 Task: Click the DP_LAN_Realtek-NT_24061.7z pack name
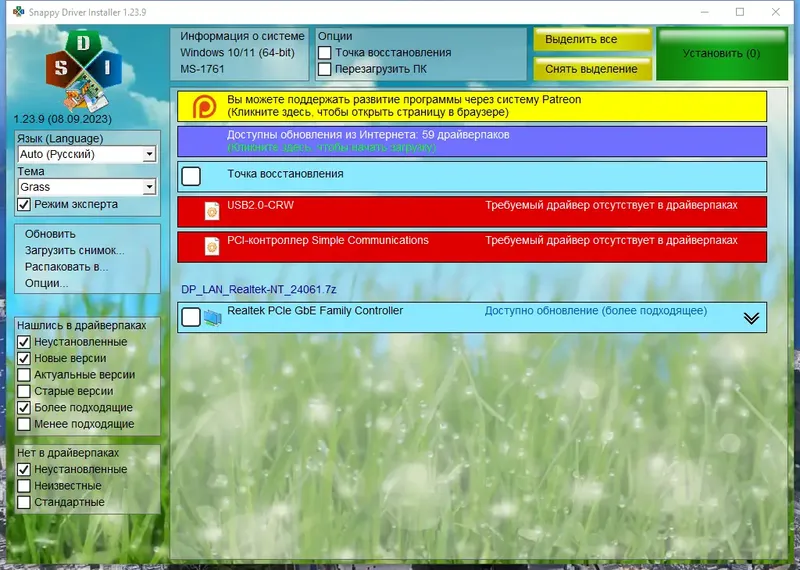coord(259,289)
